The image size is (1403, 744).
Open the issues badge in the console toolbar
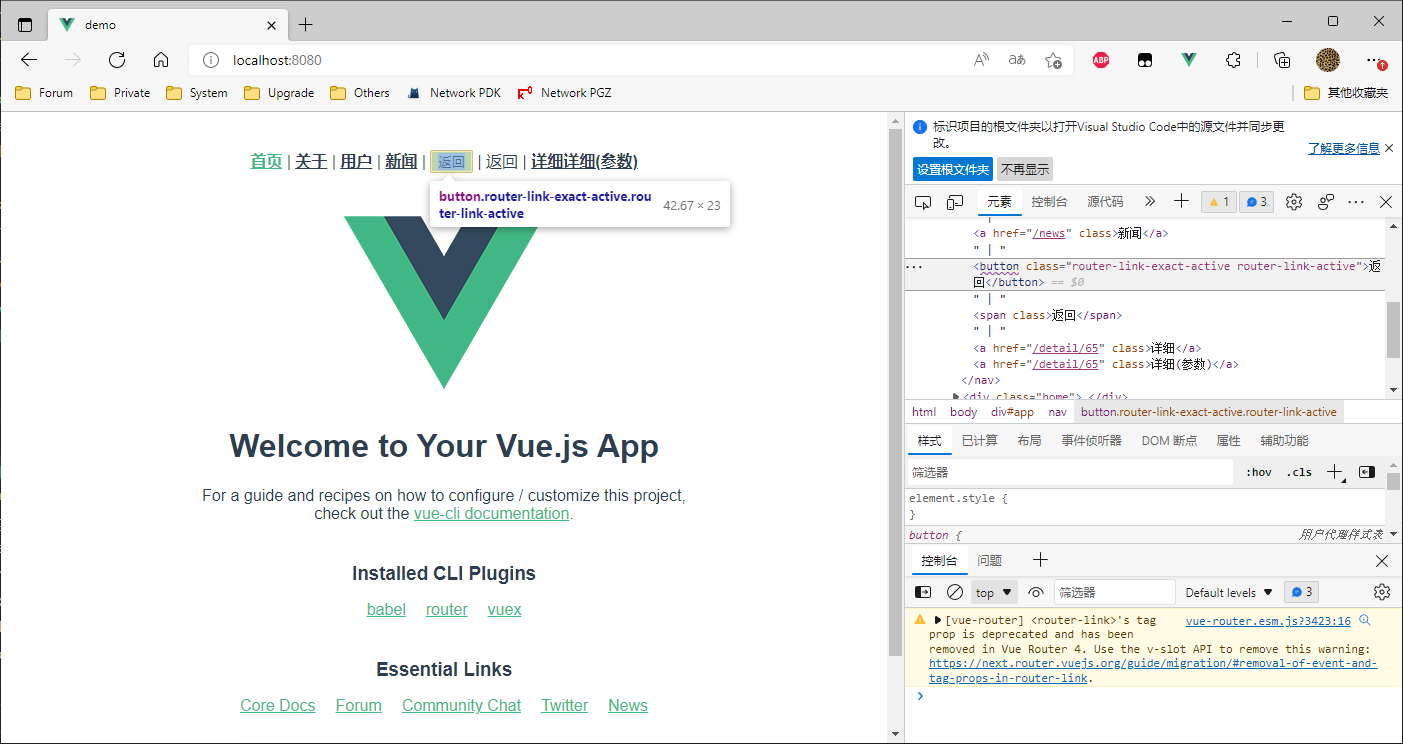[1301, 592]
